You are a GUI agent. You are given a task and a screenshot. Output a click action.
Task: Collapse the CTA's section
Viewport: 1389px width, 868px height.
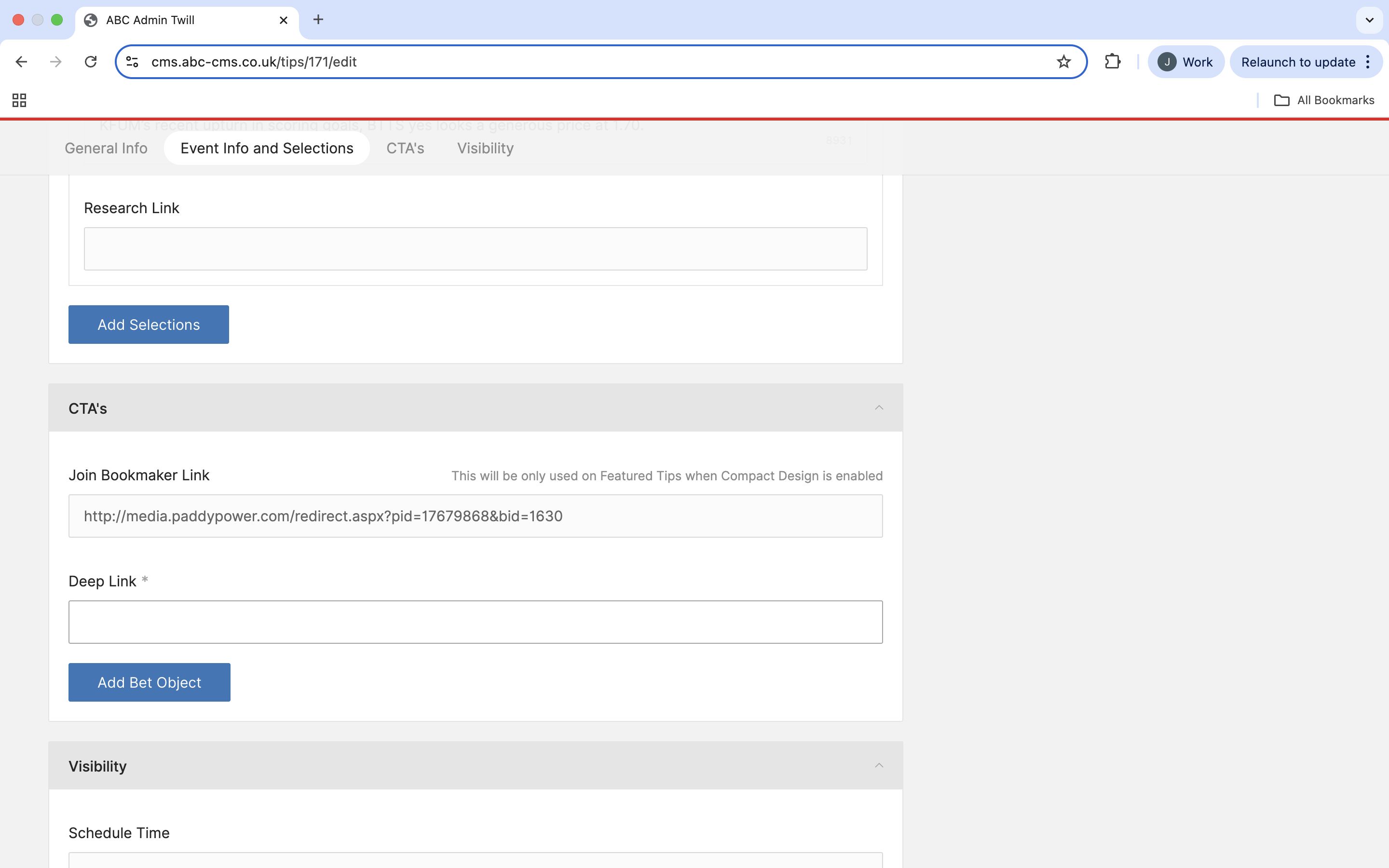click(878, 408)
